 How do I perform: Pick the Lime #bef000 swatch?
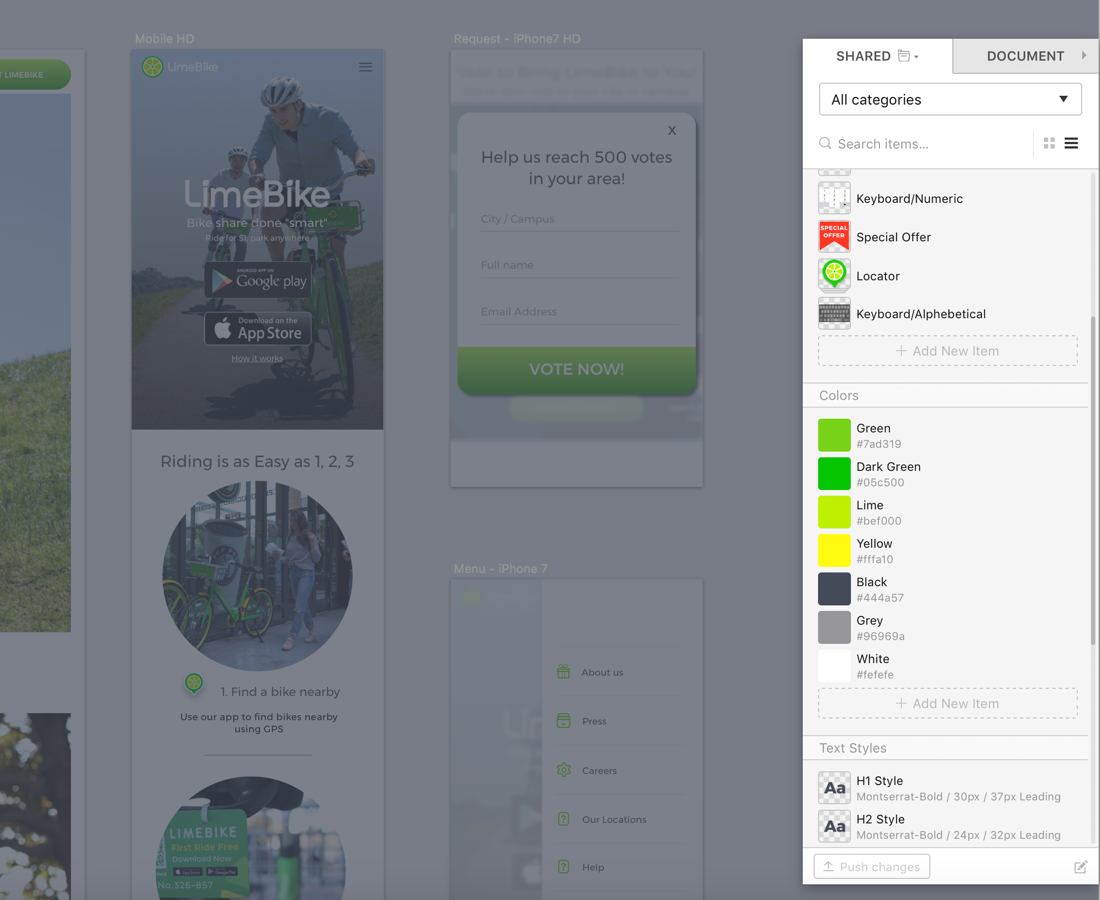(x=834, y=513)
